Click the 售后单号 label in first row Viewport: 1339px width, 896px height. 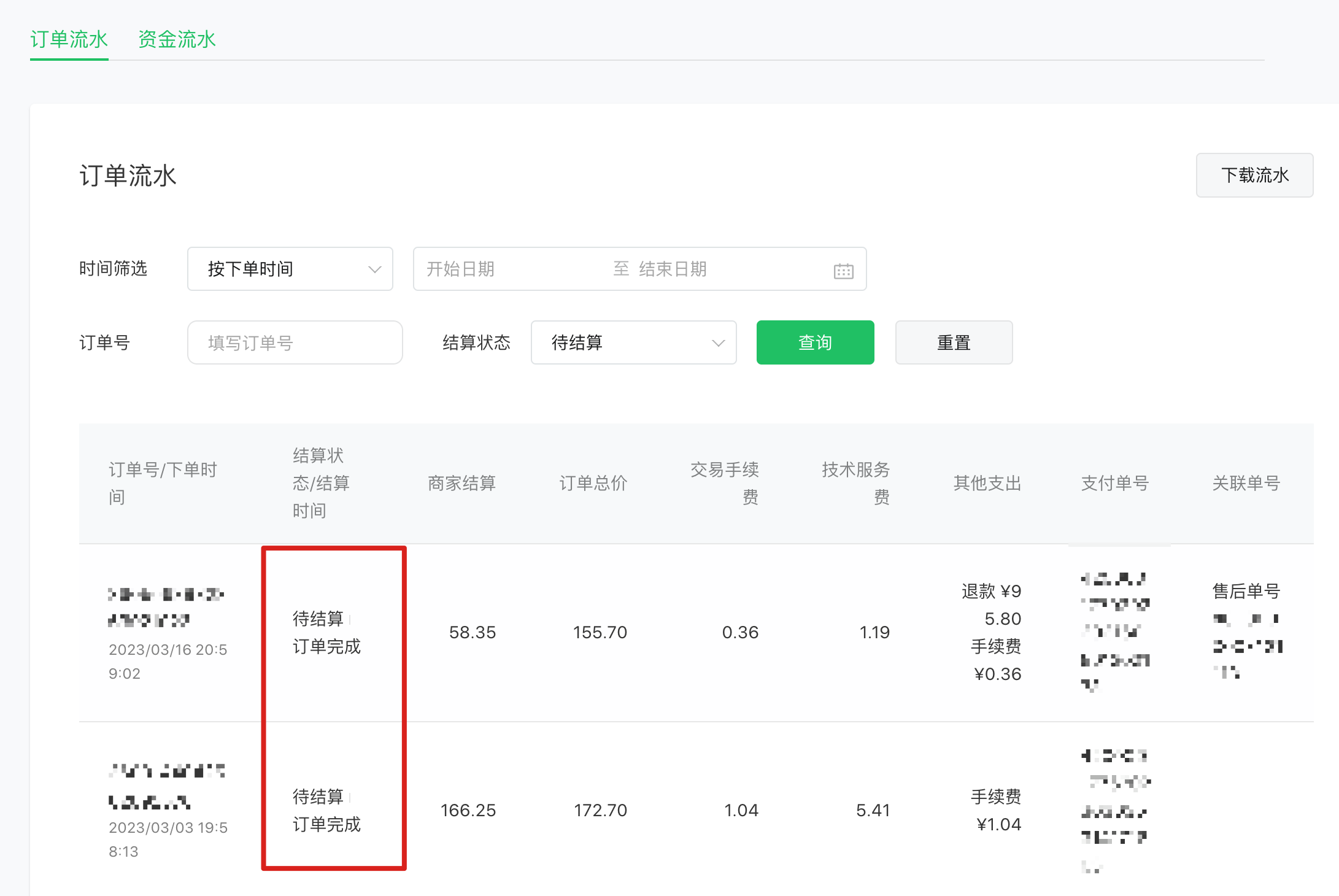point(1246,591)
